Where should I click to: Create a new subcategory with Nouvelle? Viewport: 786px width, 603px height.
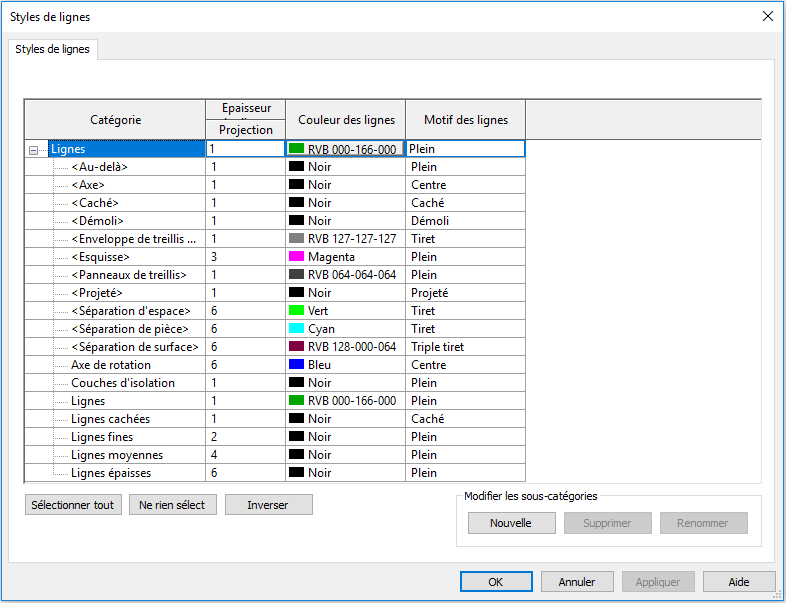click(x=510, y=523)
